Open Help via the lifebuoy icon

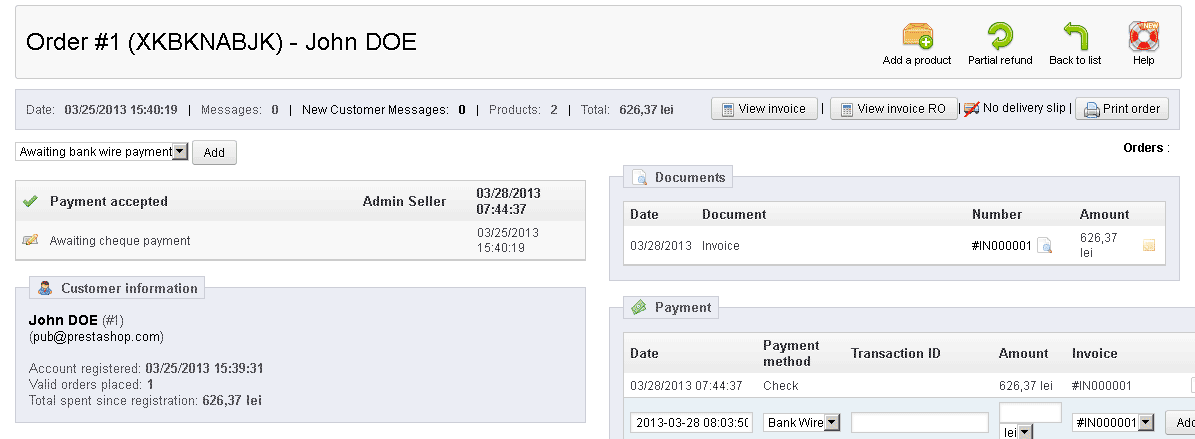click(1143, 37)
